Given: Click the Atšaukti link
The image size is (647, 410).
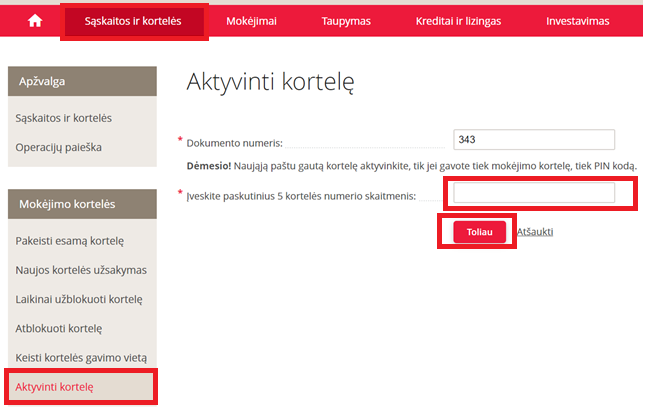Looking at the screenshot, I should [x=535, y=232].
